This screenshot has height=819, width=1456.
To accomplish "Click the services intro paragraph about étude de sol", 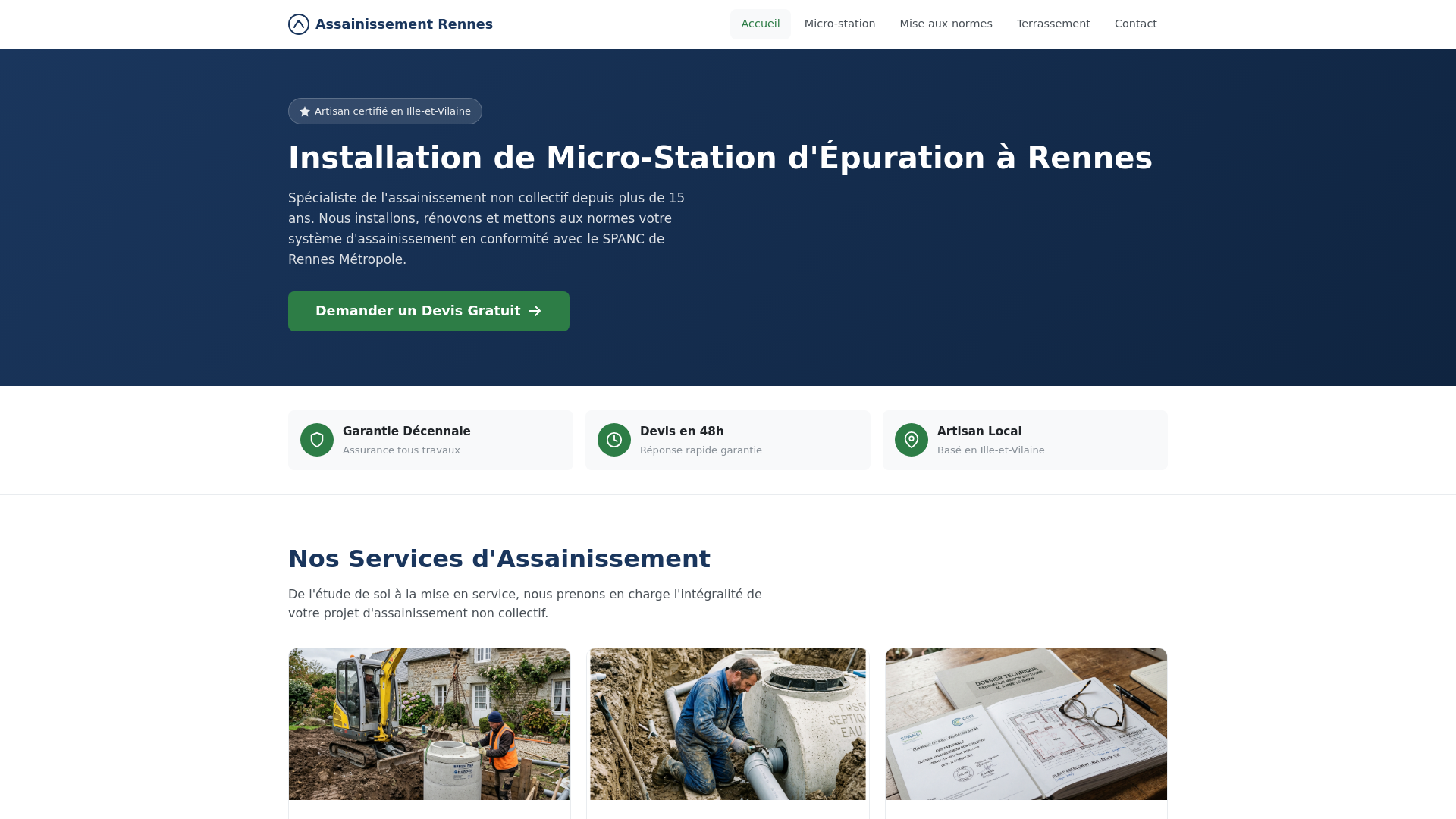I will pos(525,604).
